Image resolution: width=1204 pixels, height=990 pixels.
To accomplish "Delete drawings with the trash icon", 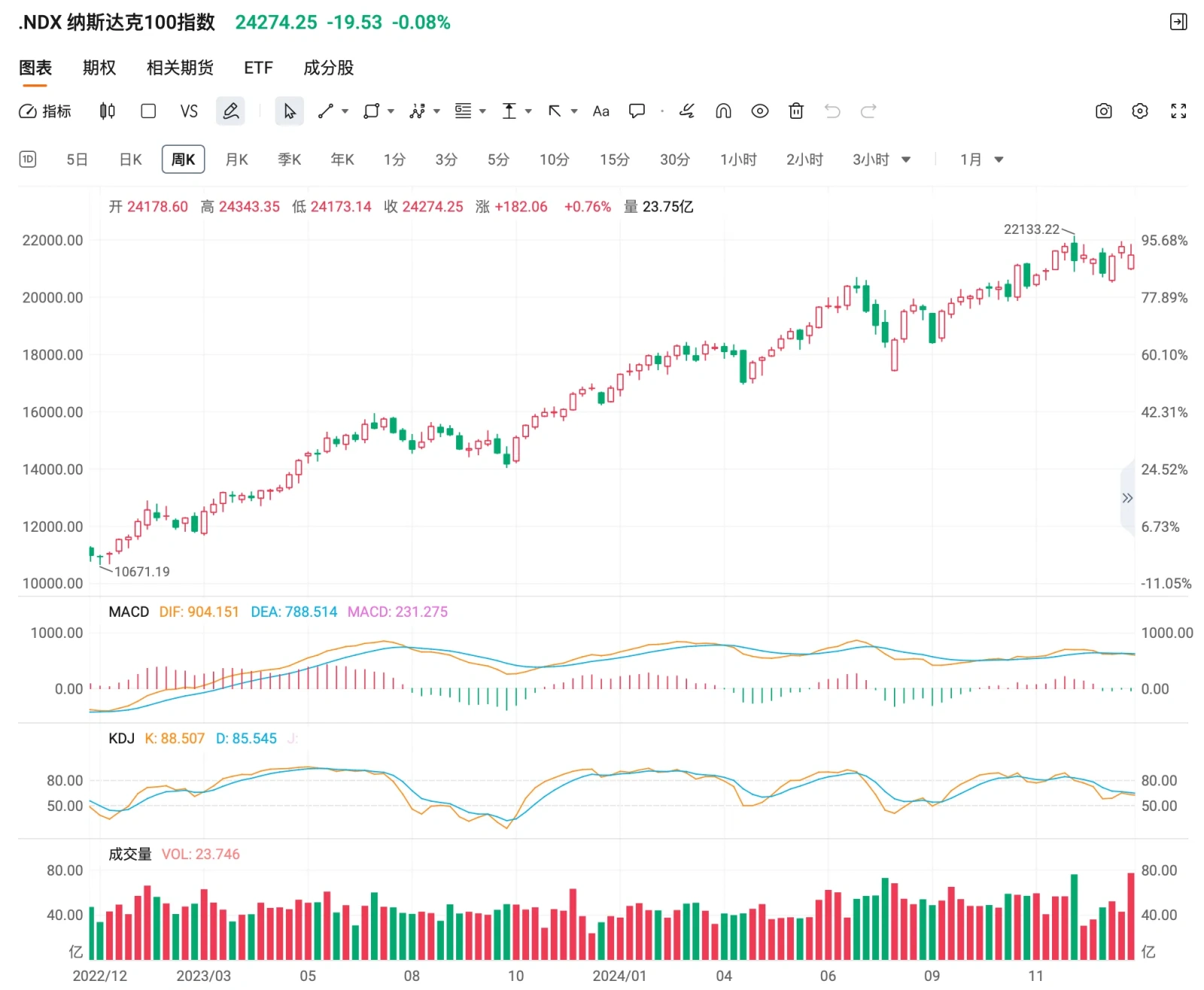I will point(796,111).
